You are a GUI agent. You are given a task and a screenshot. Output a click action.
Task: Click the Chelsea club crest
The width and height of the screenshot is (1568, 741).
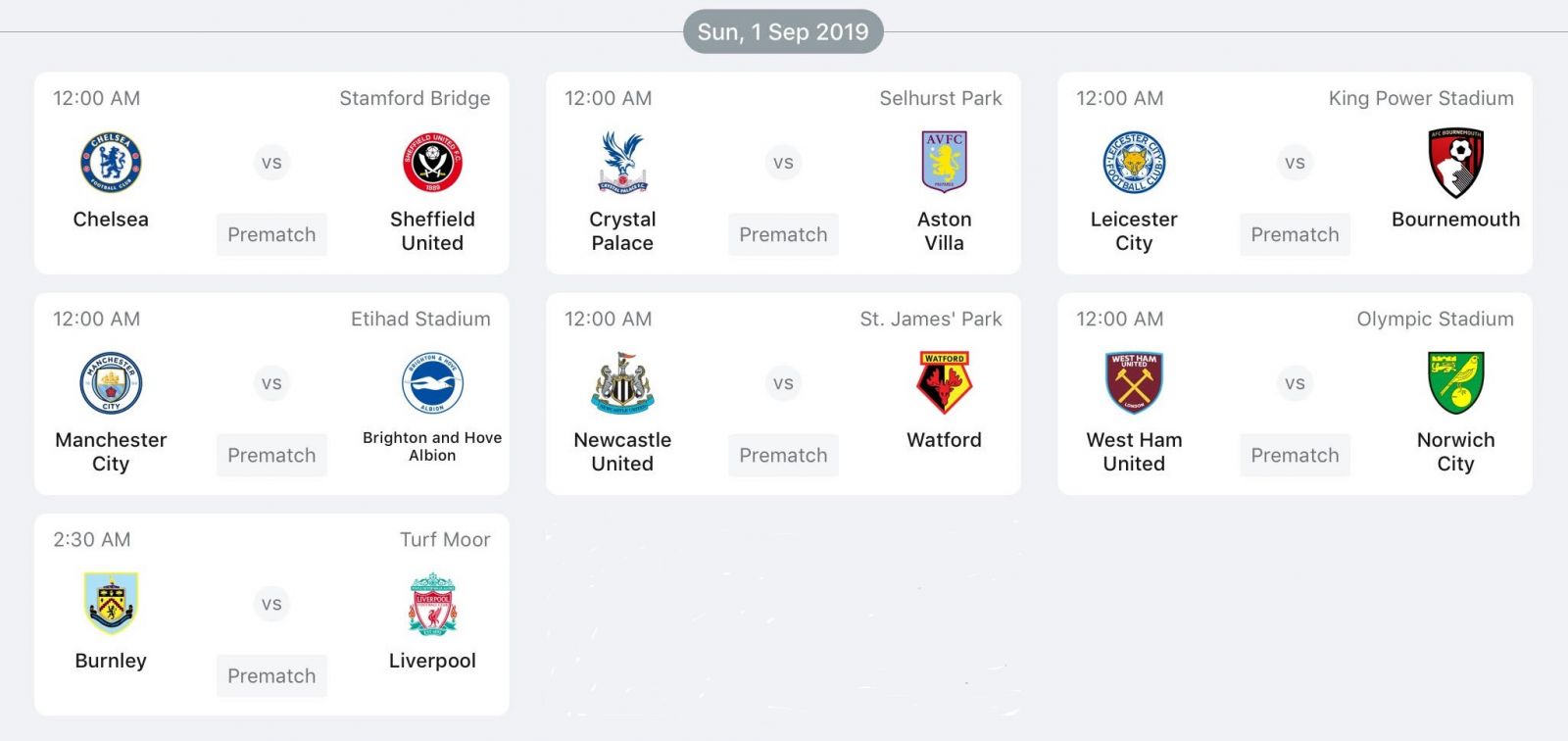coord(111,163)
